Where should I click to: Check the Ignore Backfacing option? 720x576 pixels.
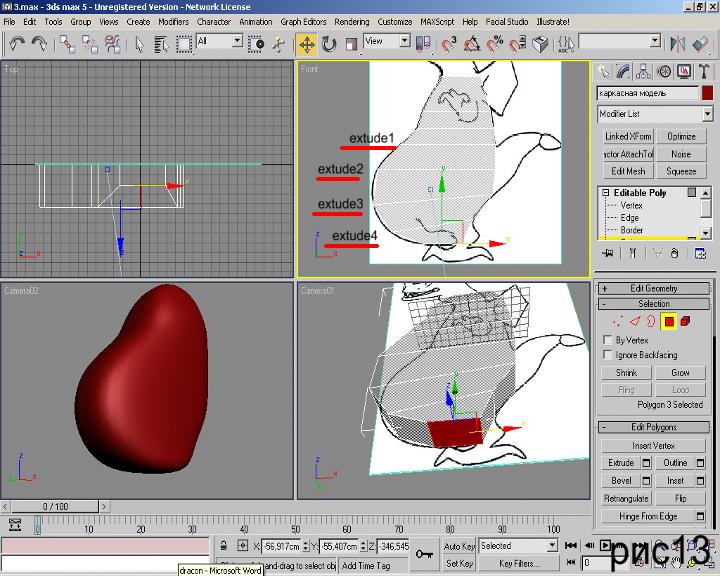pos(609,355)
